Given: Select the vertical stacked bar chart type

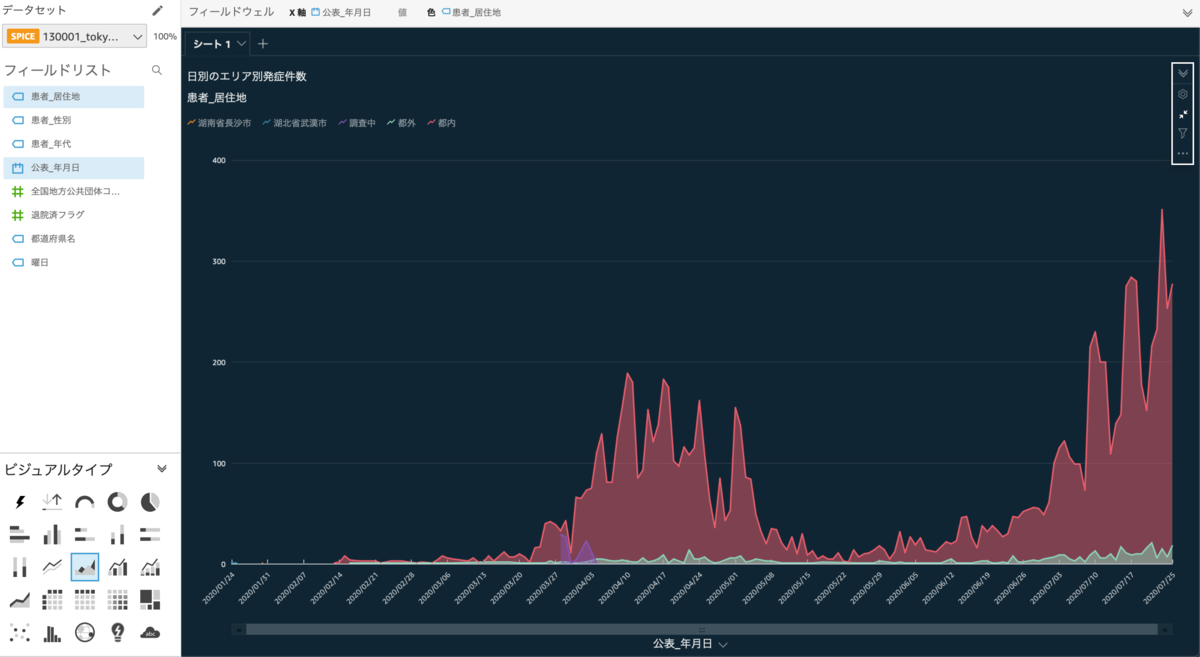Looking at the screenshot, I should click(117, 534).
